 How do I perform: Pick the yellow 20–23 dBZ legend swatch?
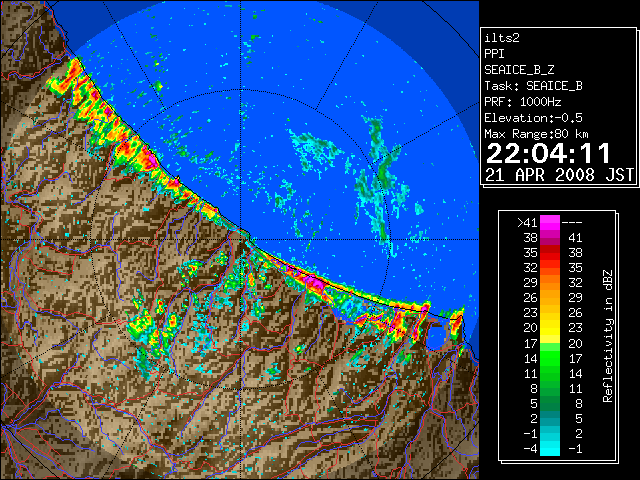(x=550, y=328)
